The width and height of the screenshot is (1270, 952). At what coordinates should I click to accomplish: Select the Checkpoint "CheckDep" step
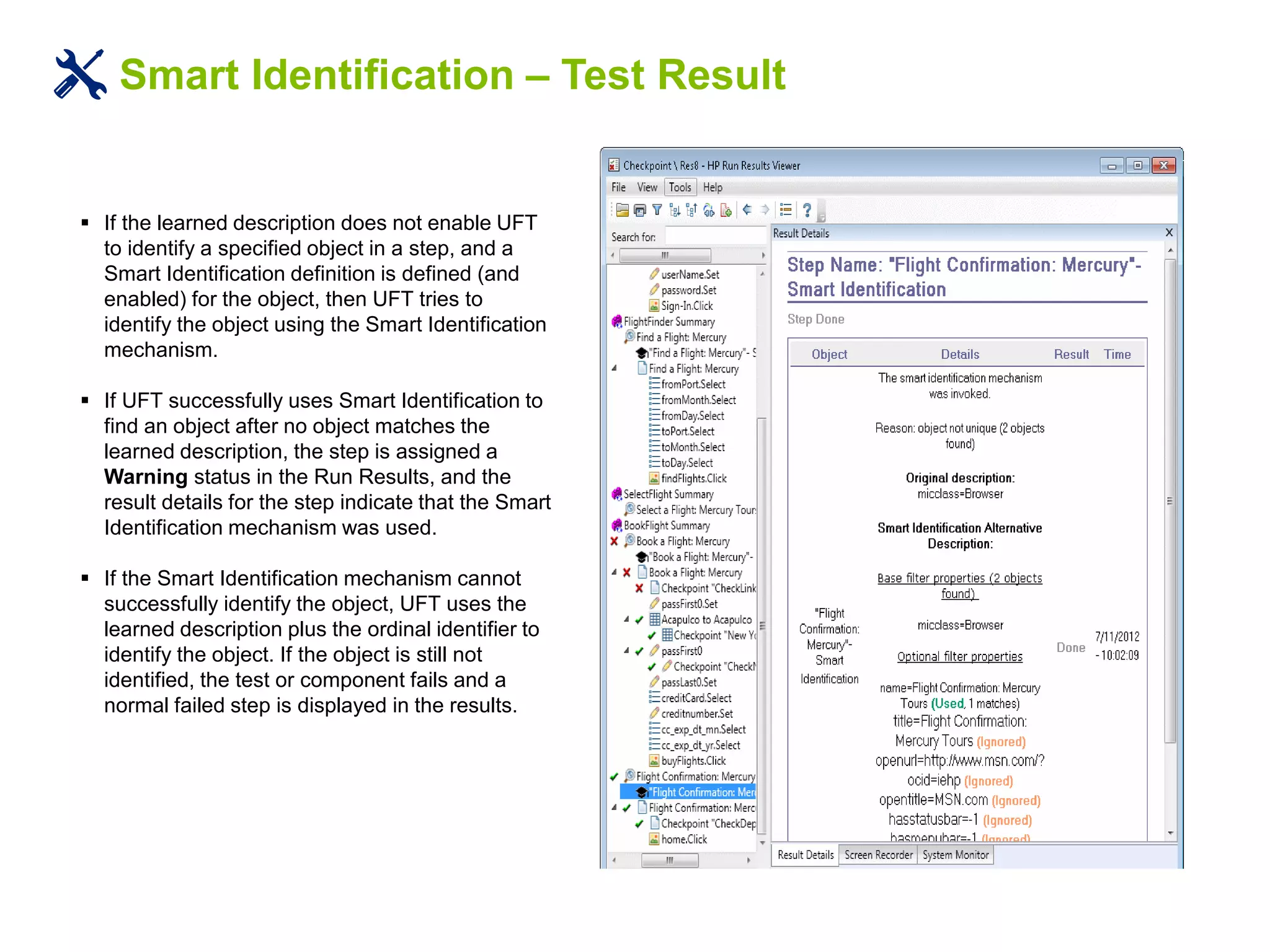point(708,824)
